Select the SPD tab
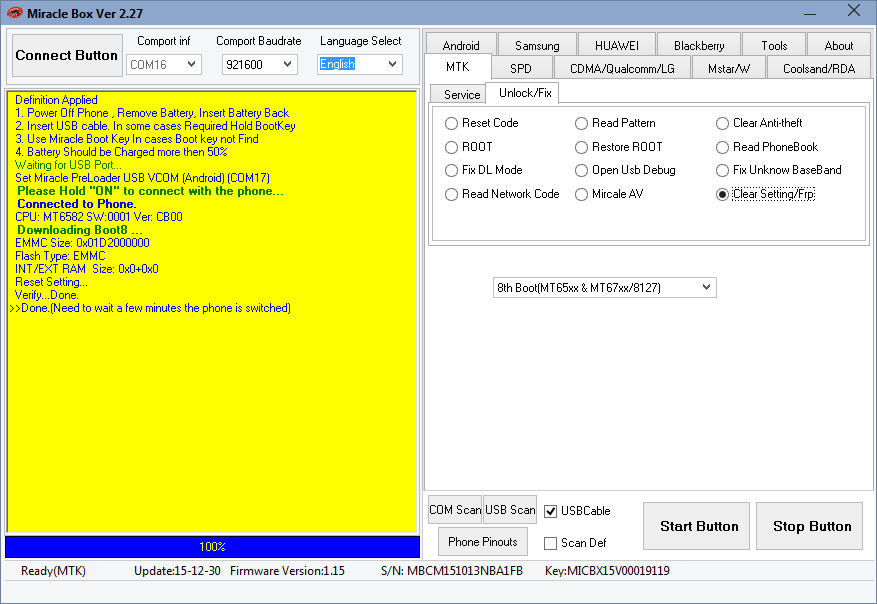Screen dimensions: 877x604 coord(521,68)
